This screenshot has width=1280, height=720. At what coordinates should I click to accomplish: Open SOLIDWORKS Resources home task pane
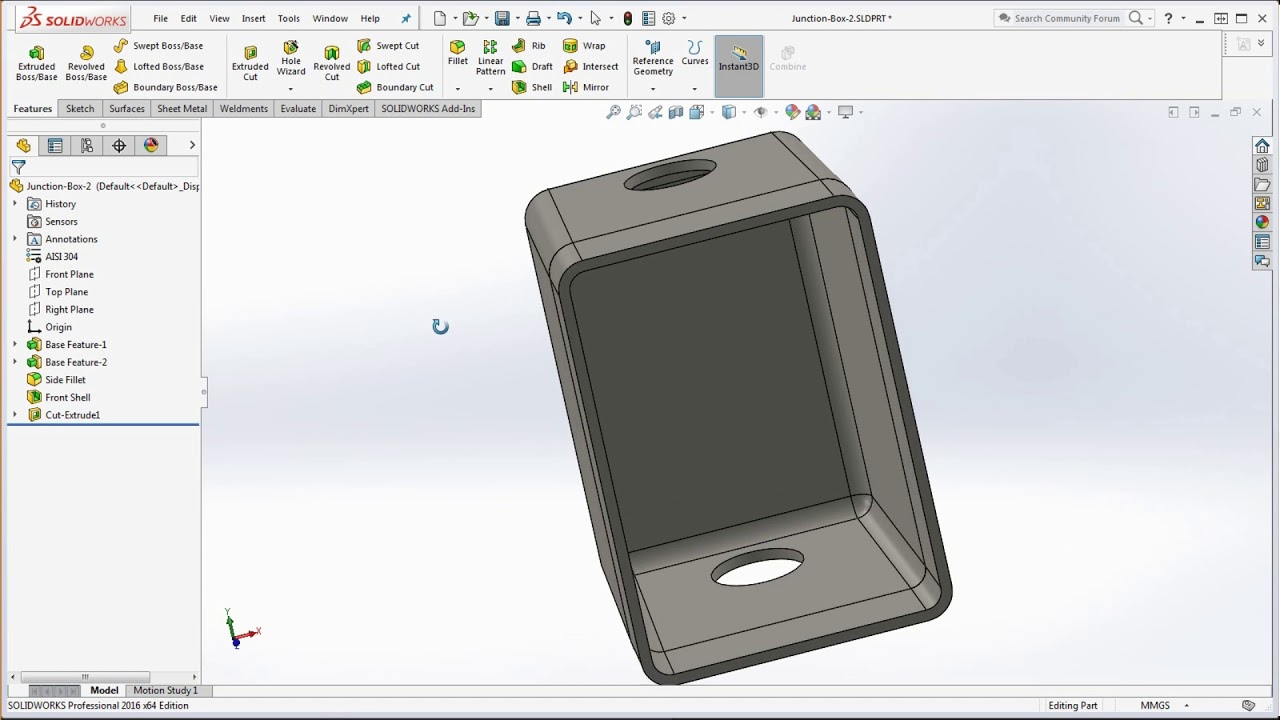coord(1262,146)
